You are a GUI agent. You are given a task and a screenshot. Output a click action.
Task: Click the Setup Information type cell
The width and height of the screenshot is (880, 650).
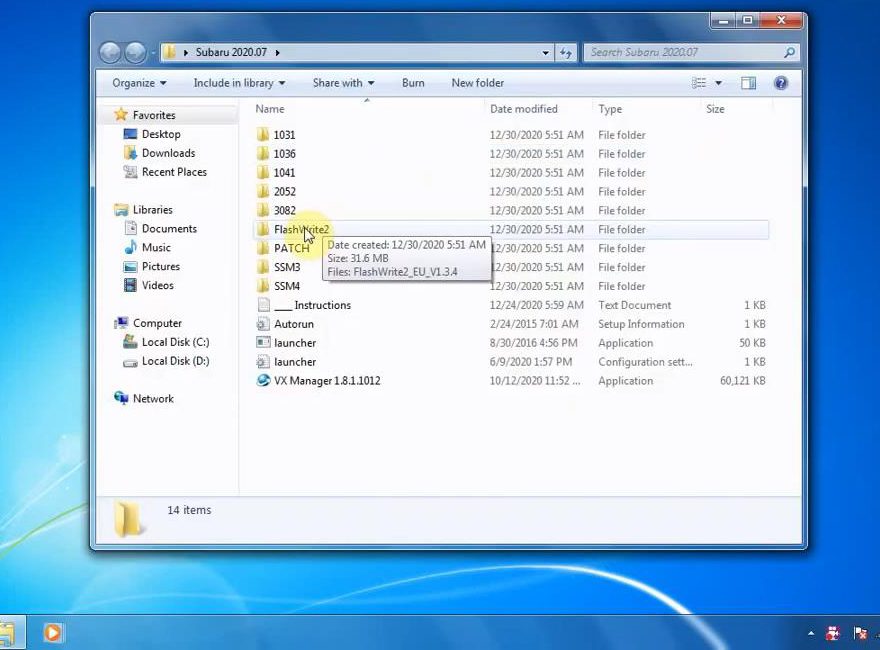tap(641, 324)
